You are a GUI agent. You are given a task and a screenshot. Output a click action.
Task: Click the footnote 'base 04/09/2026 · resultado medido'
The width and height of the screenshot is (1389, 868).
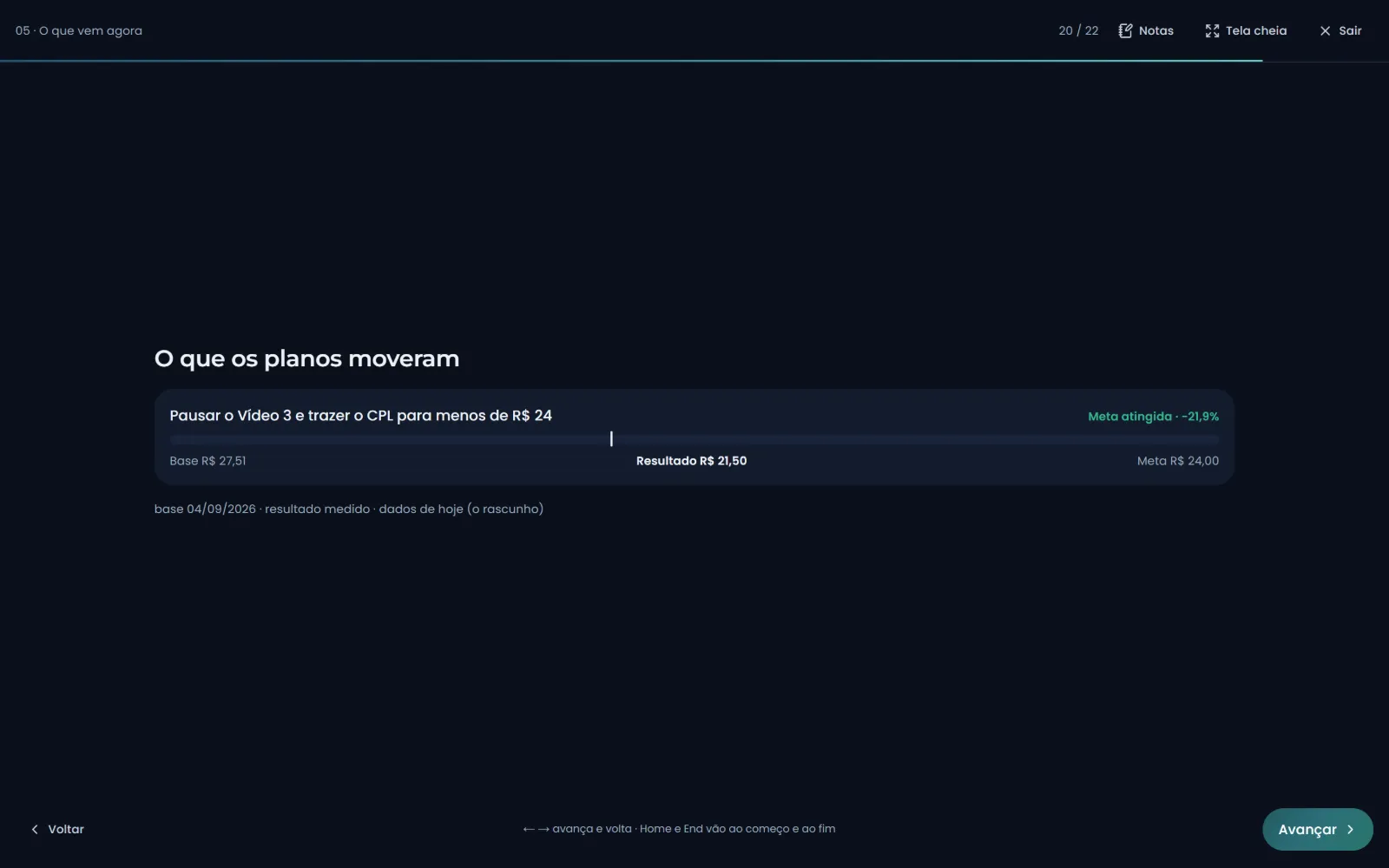coord(349,509)
